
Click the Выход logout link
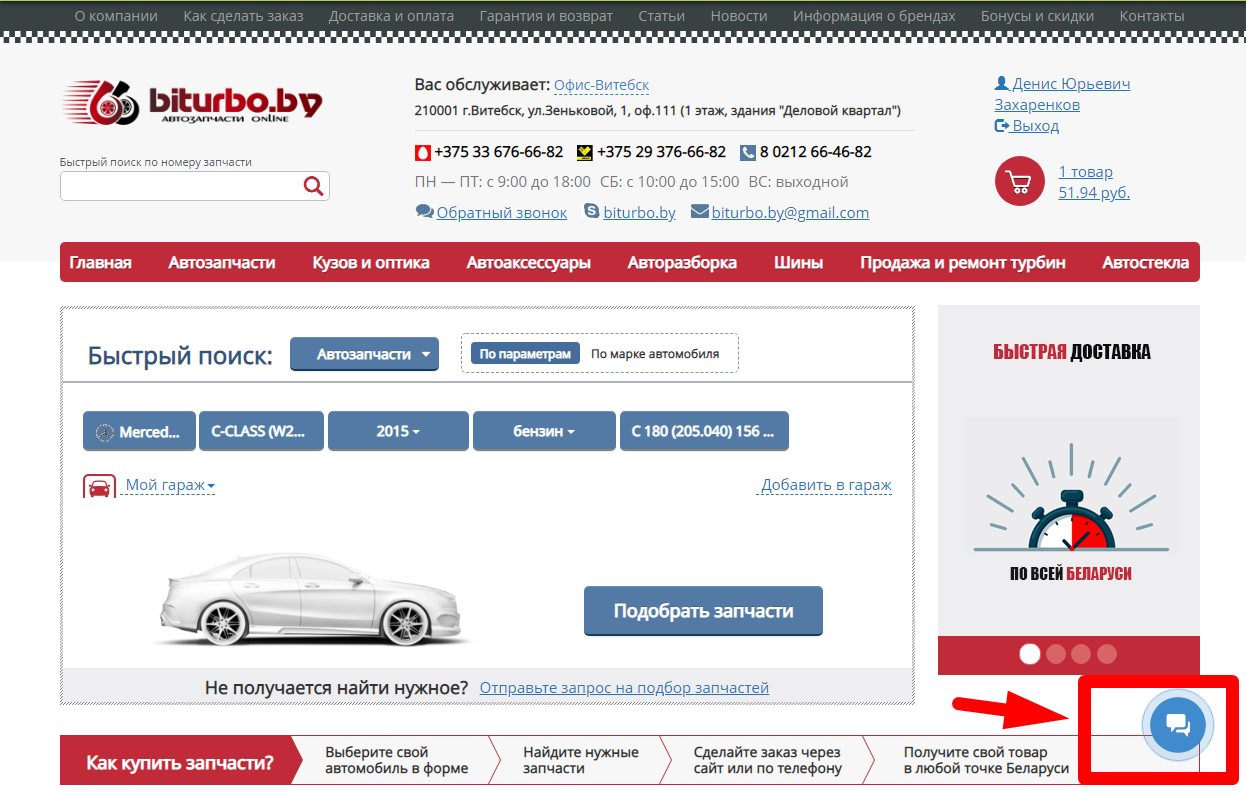click(x=1035, y=126)
